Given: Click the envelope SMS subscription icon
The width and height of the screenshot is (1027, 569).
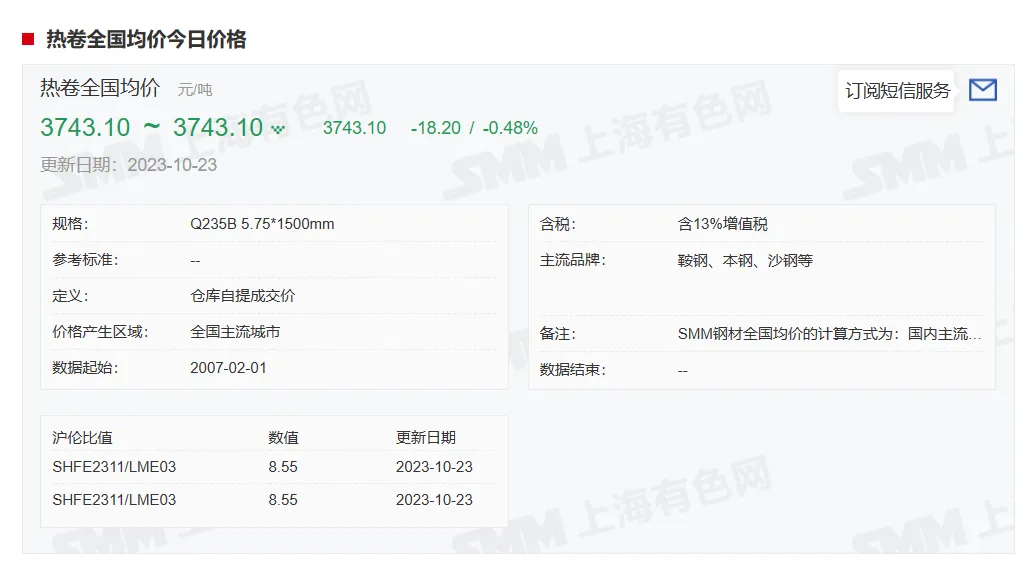Looking at the screenshot, I should [982, 90].
